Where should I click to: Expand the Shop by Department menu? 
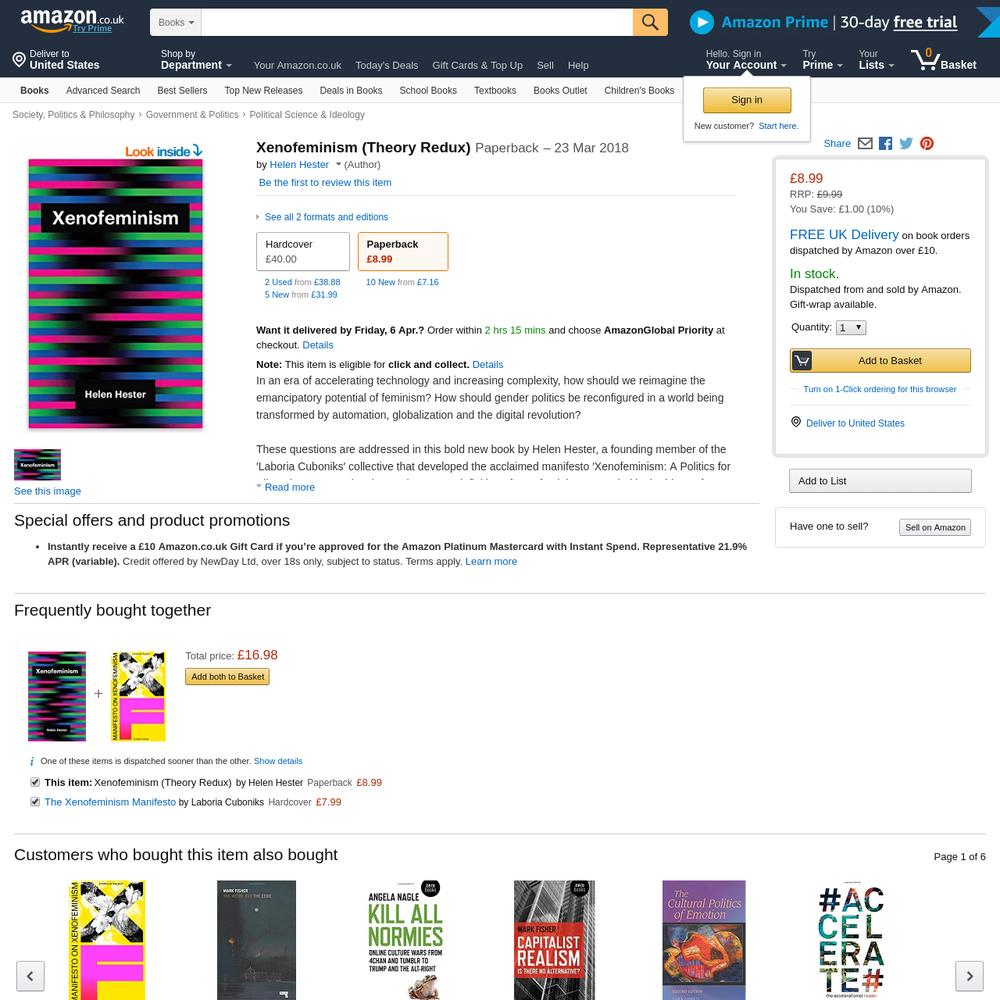click(x=196, y=60)
